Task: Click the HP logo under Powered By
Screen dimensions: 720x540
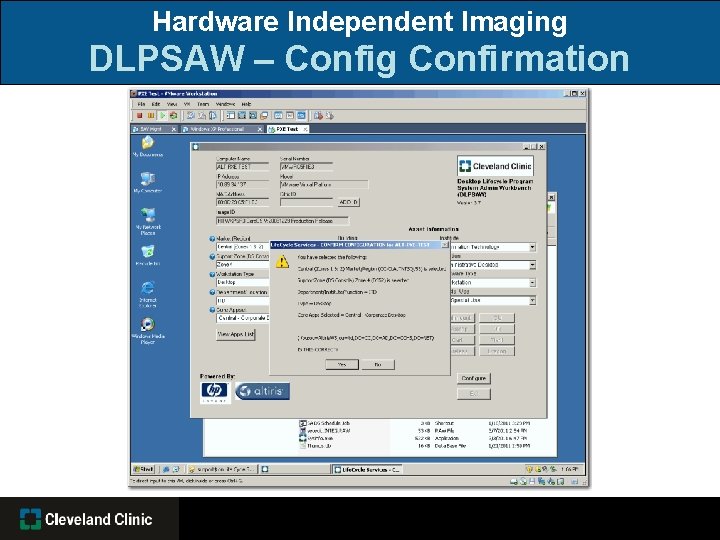Action: tap(214, 392)
